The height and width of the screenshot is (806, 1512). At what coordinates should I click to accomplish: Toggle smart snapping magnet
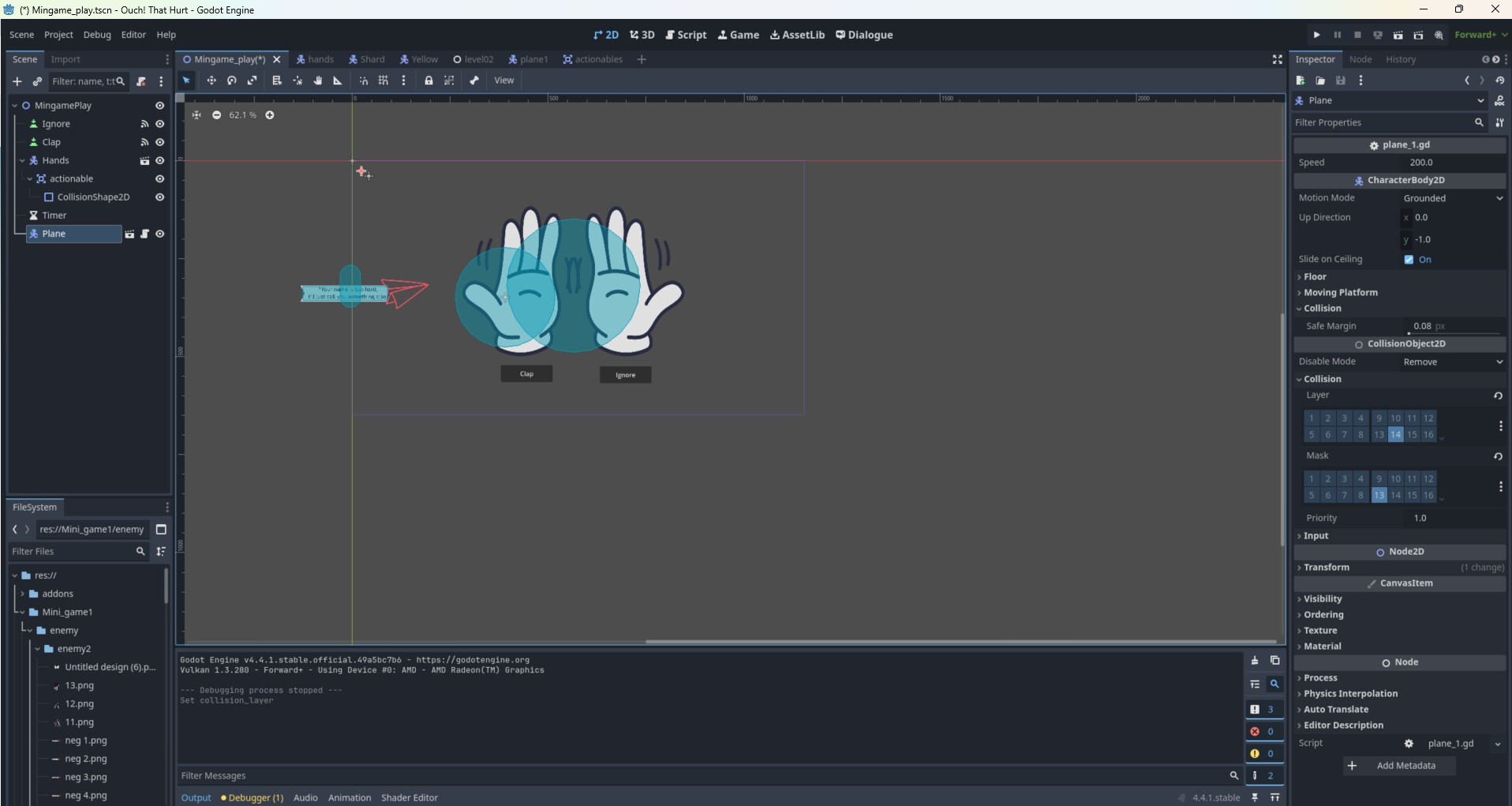click(364, 81)
